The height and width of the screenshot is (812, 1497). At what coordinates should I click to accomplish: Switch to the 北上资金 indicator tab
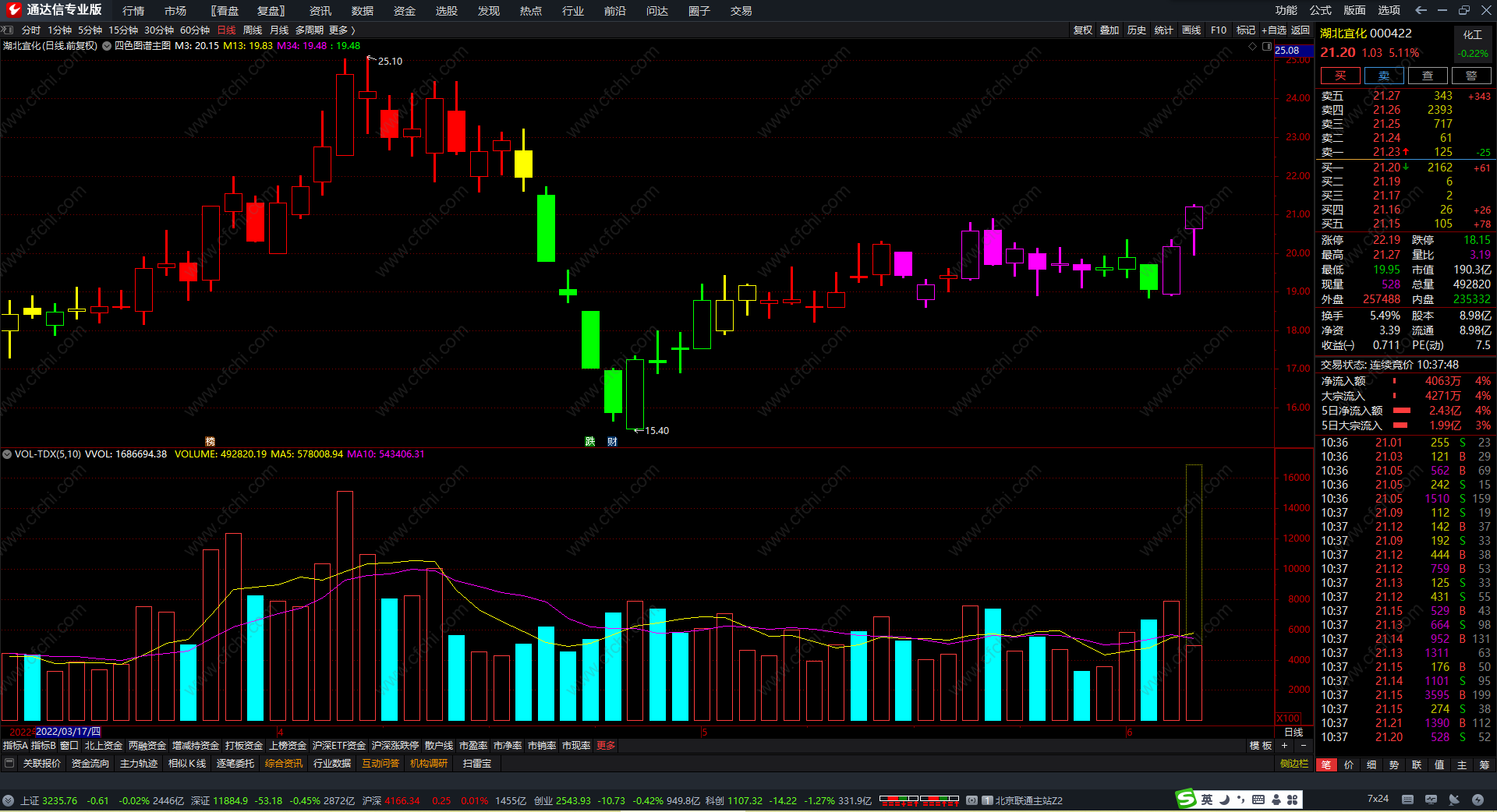pos(104,746)
